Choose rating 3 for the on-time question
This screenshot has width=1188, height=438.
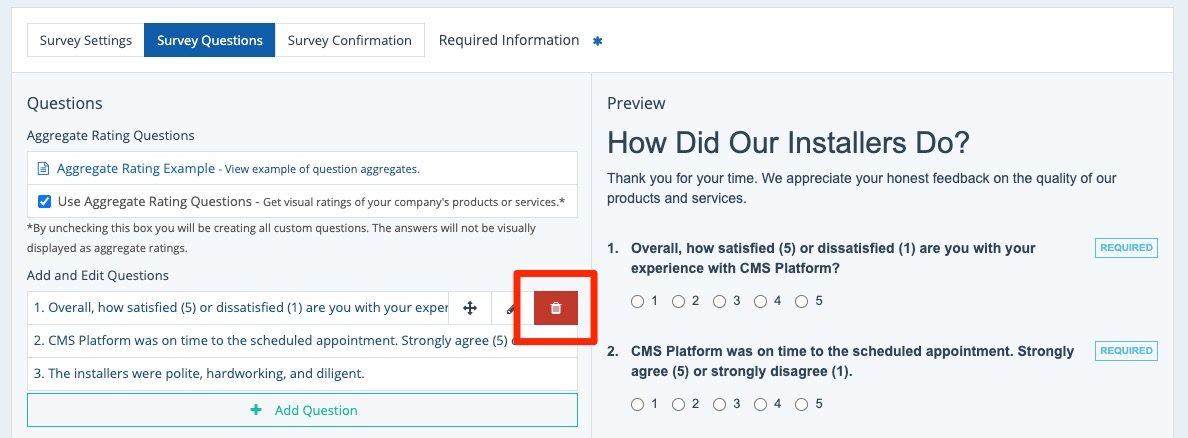(x=720, y=404)
